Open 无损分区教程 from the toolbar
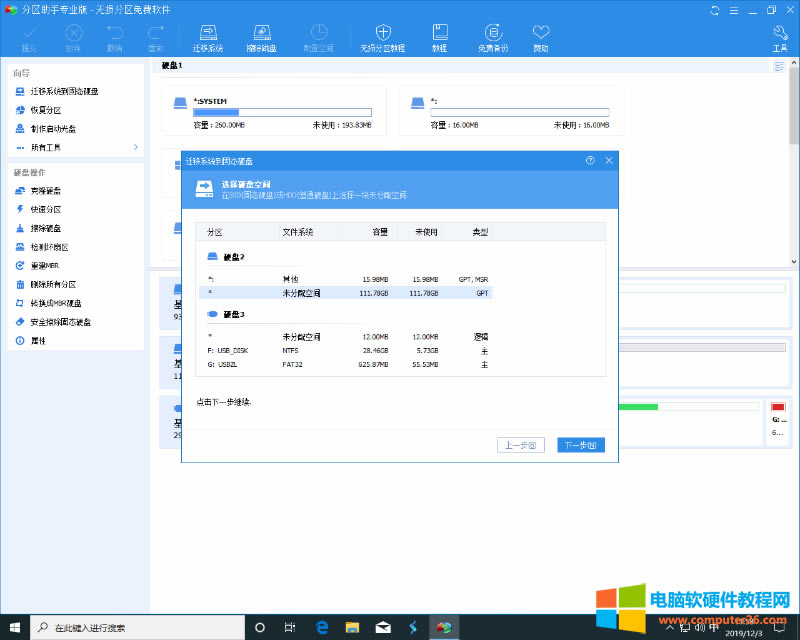 pos(382,38)
